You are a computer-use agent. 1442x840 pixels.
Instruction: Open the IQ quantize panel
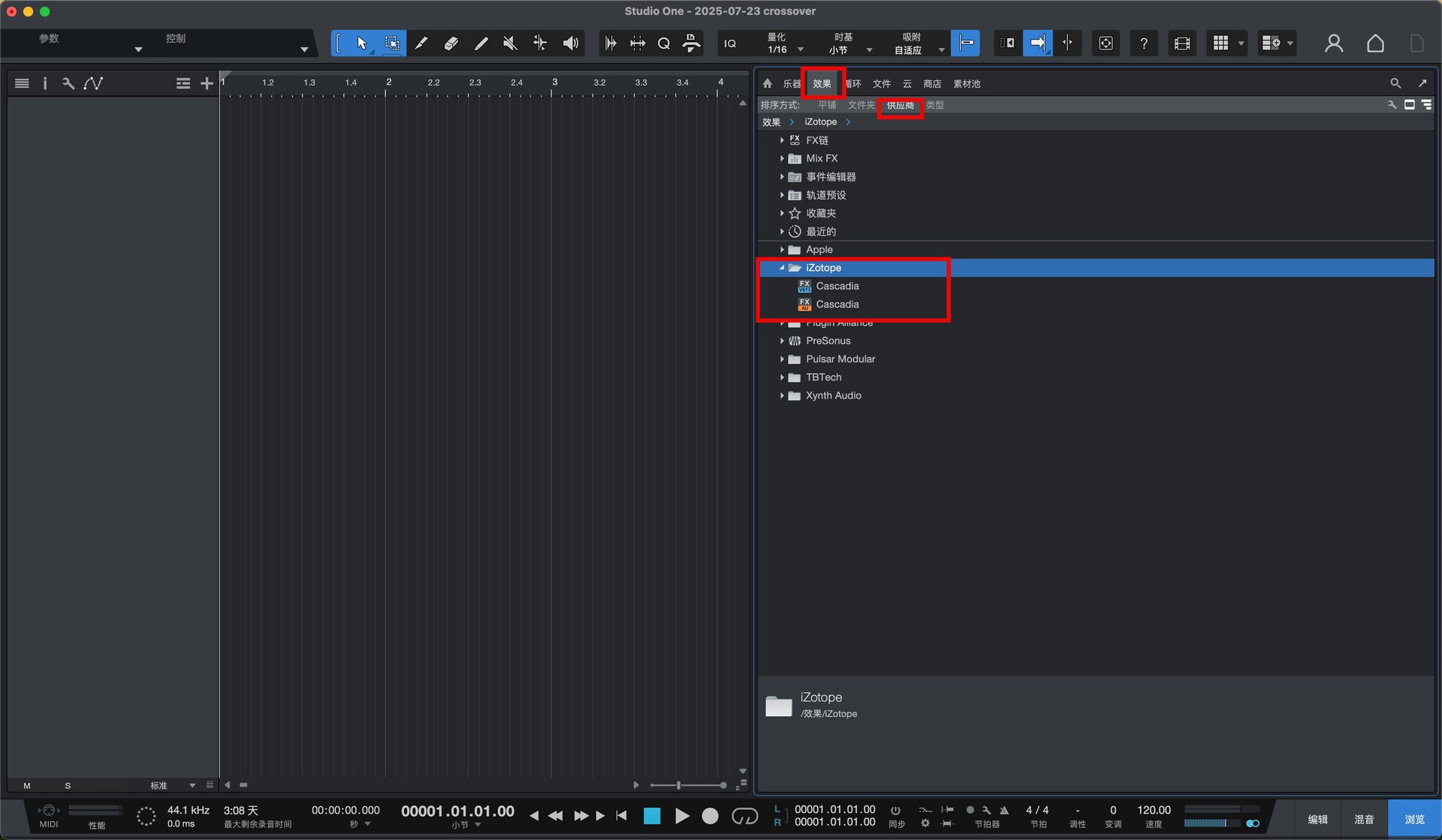tap(730, 44)
